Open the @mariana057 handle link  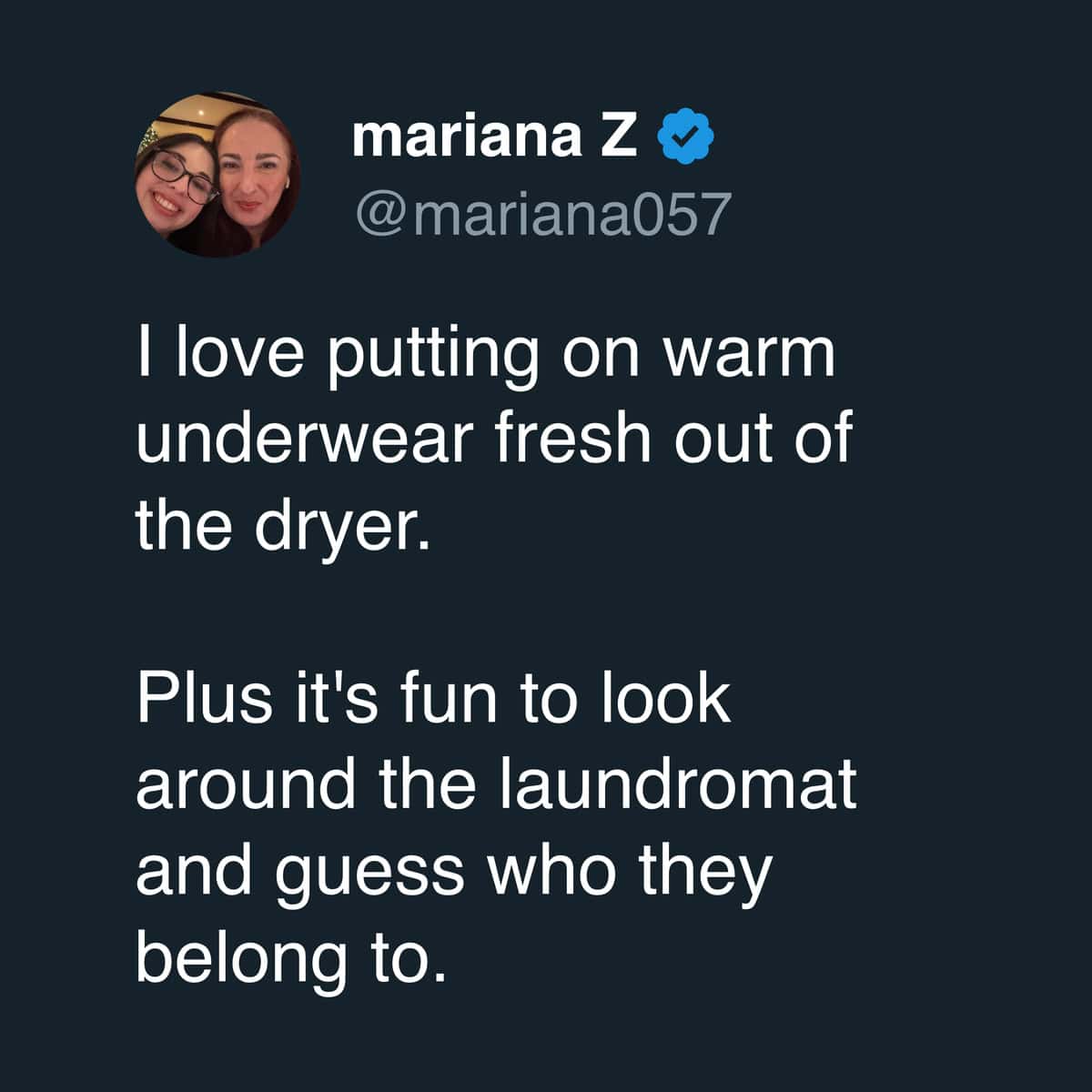(543, 215)
